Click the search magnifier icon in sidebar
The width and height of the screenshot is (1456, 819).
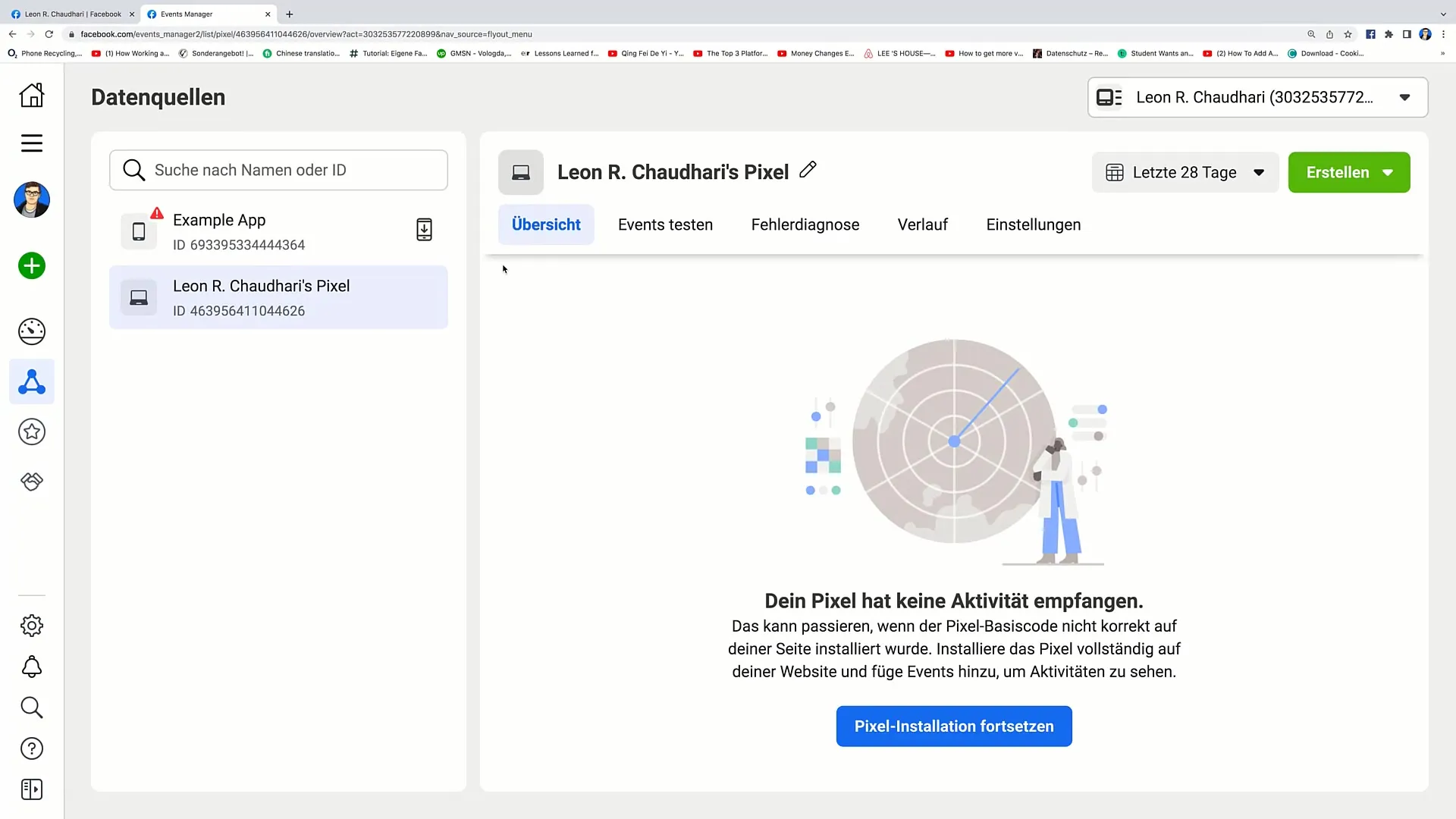pos(31,708)
